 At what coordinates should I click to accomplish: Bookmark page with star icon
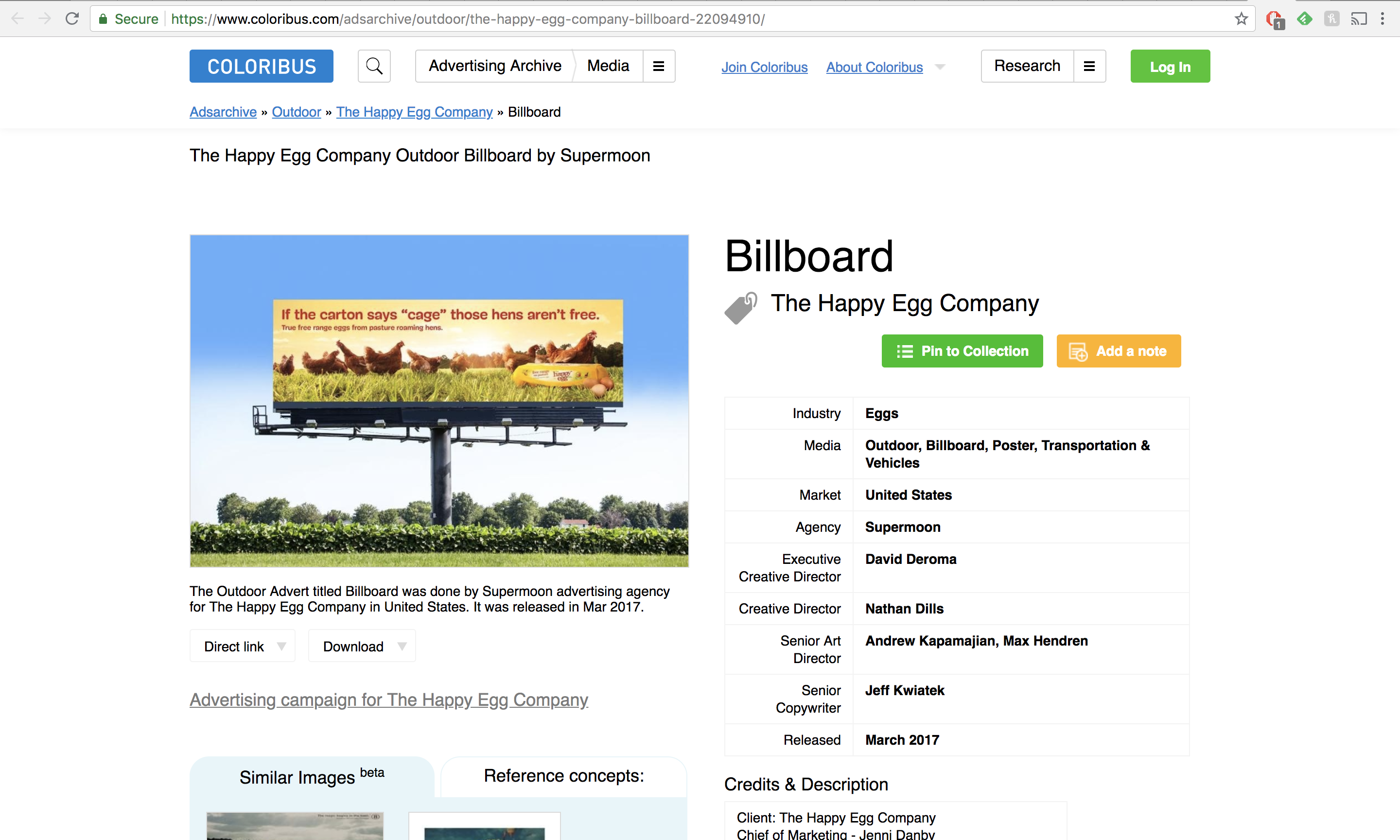[x=1241, y=18]
